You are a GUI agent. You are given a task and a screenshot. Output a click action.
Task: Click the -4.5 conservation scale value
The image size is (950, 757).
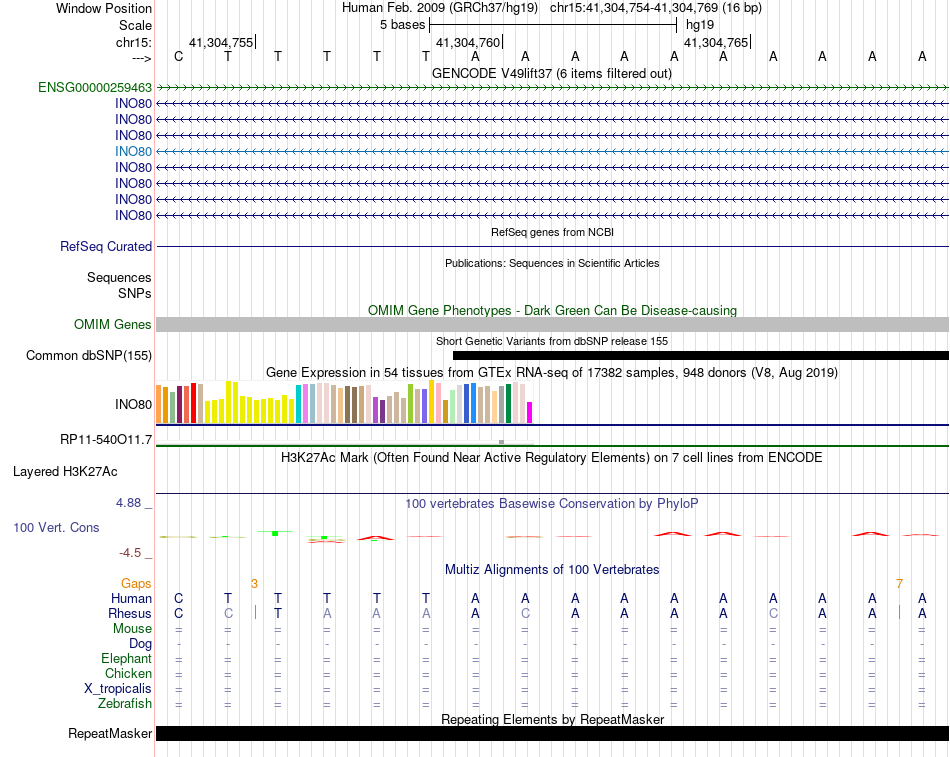(130, 553)
